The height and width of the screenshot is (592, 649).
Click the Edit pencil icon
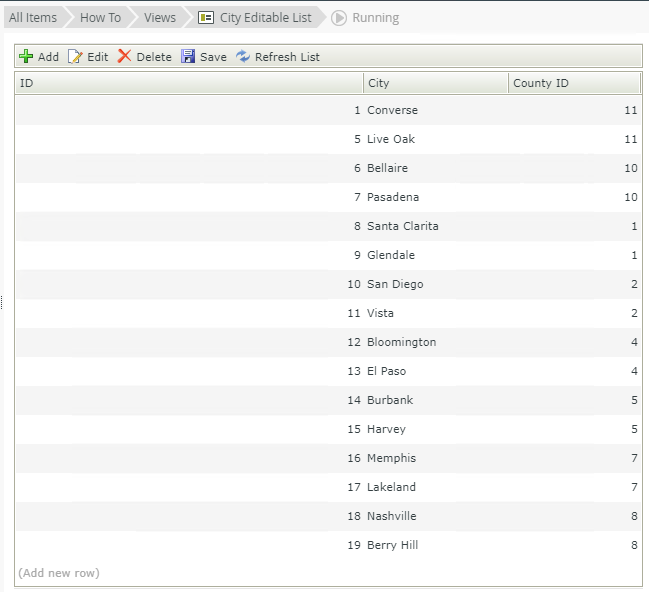[x=75, y=56]
